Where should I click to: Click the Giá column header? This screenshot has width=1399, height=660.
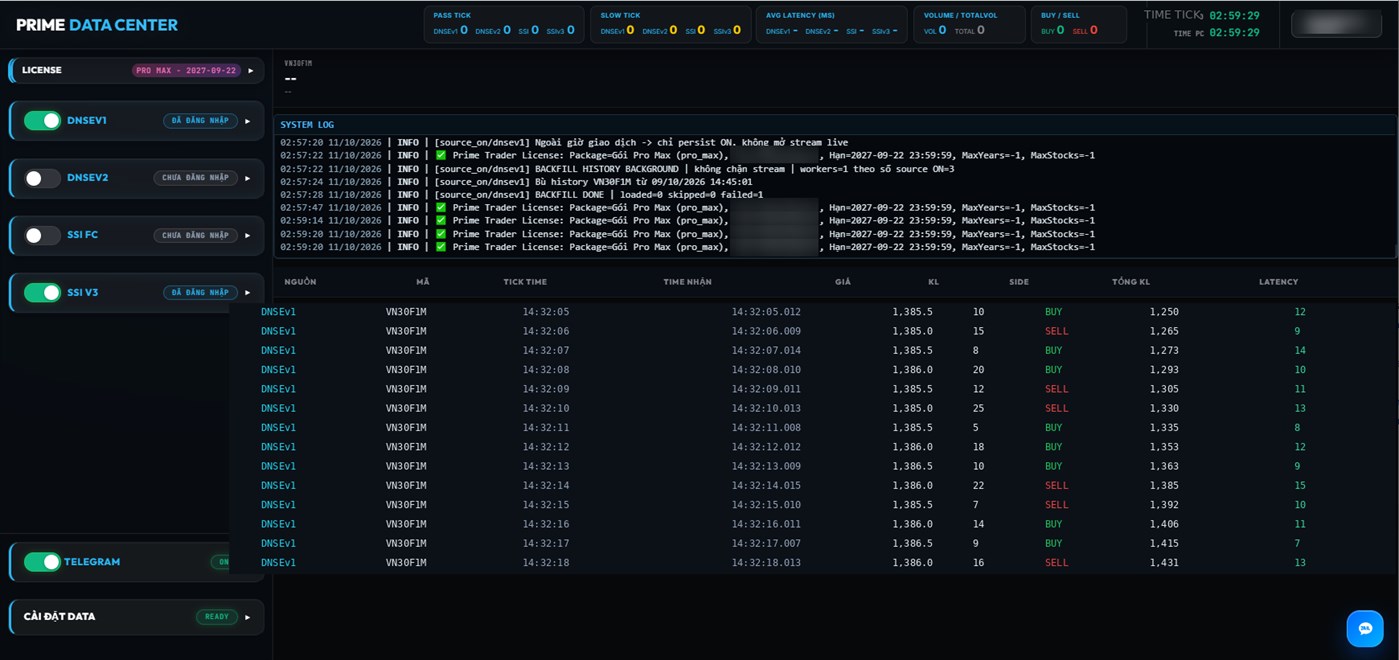point(843,282)
